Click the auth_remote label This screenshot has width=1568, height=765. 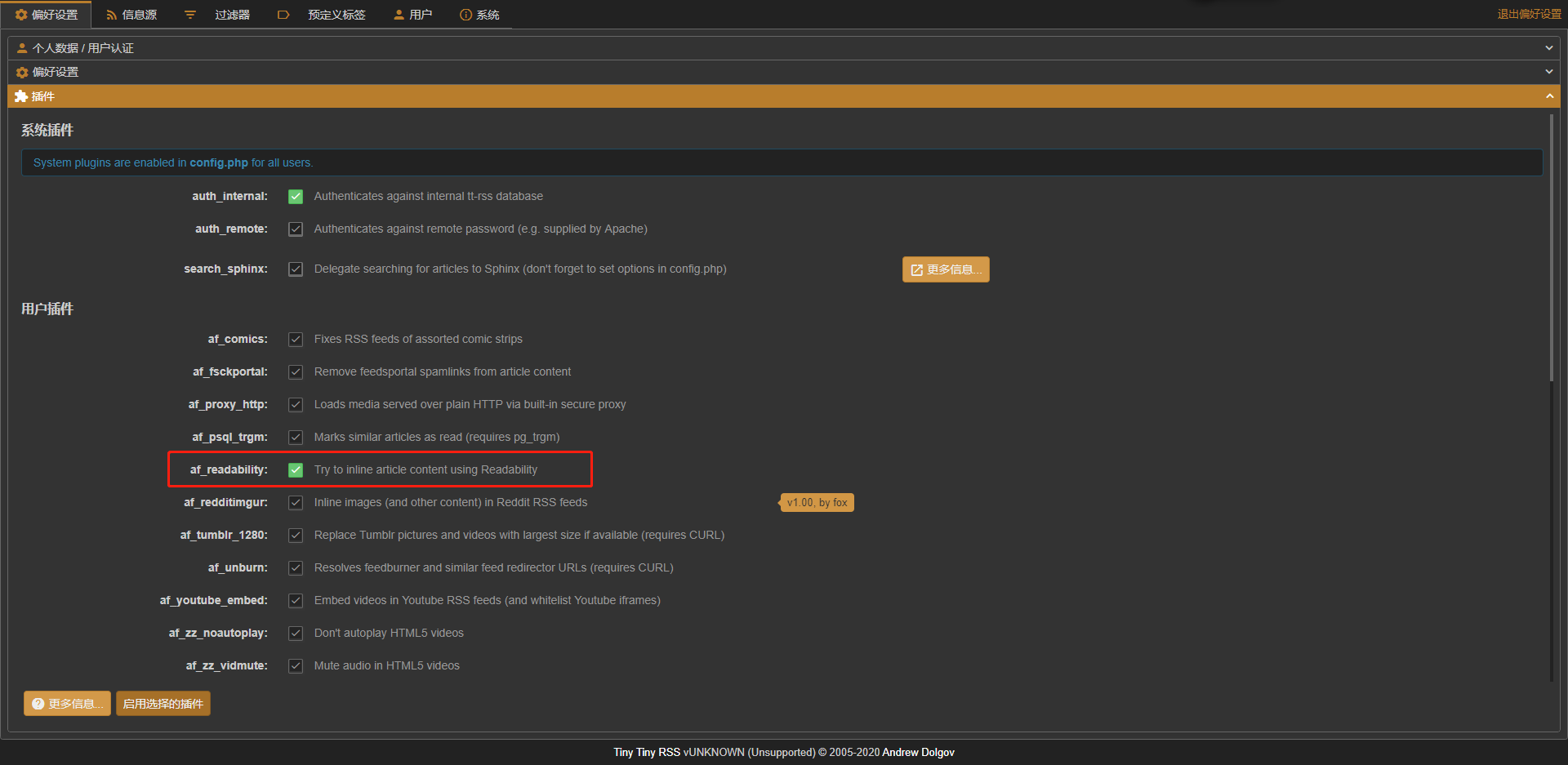pos(231,229)
